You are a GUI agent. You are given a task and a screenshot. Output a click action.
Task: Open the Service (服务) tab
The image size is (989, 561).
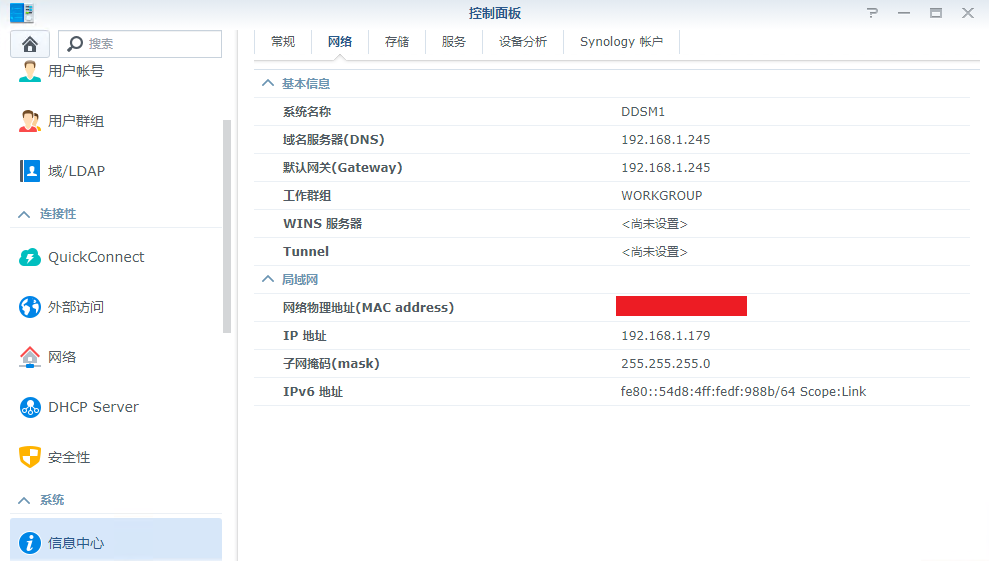454,42
